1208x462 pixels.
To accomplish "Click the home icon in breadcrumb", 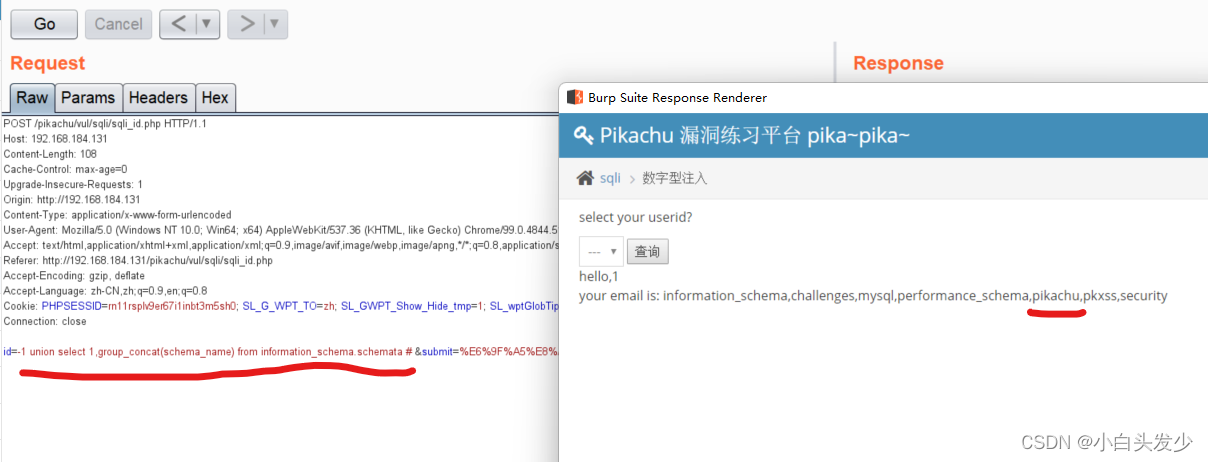I will tap(586, 178).
